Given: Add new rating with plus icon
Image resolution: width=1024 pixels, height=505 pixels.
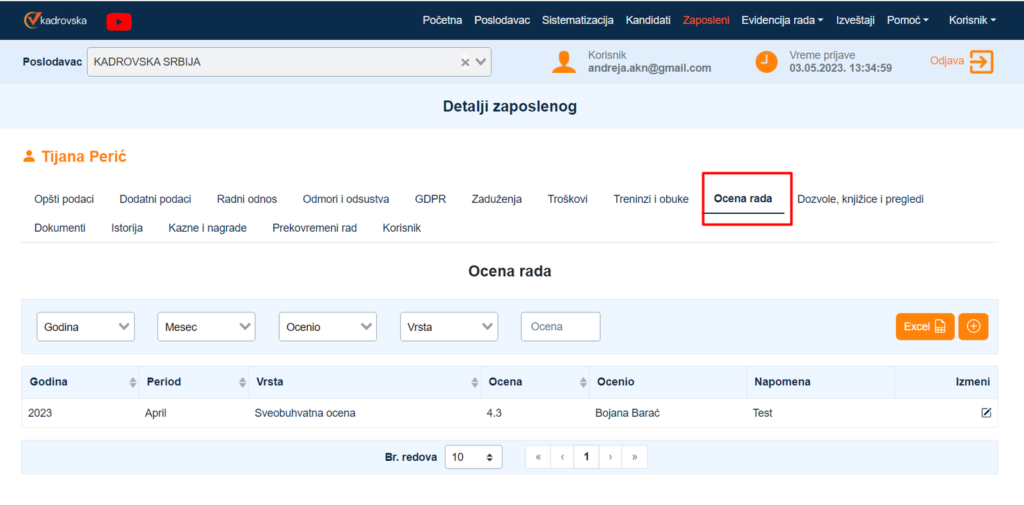Looking at the screenshot, I should pos(973,326).
